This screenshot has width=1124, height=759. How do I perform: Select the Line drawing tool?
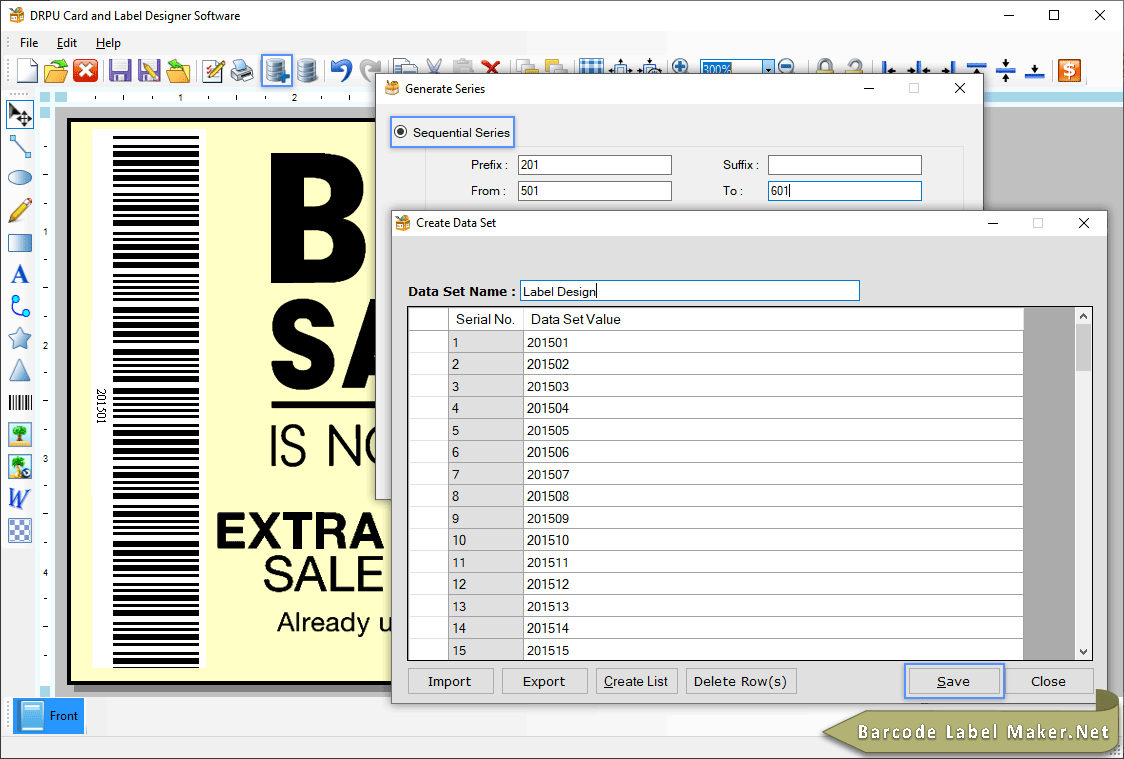19,146
